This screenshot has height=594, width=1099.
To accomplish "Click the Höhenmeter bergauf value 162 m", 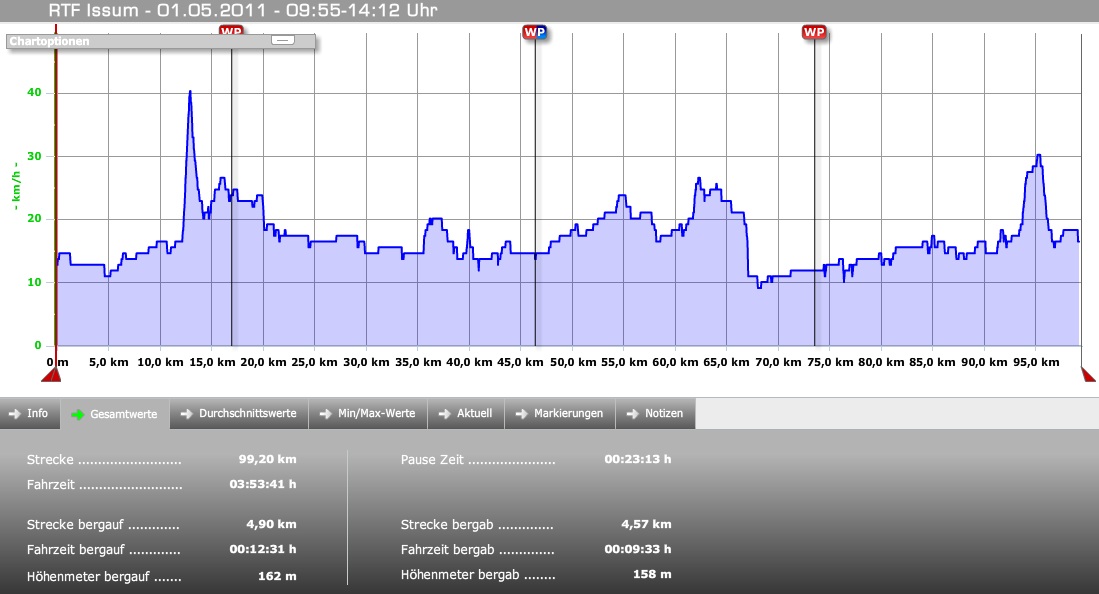I will pyautogui.click(x=277, y=575).
